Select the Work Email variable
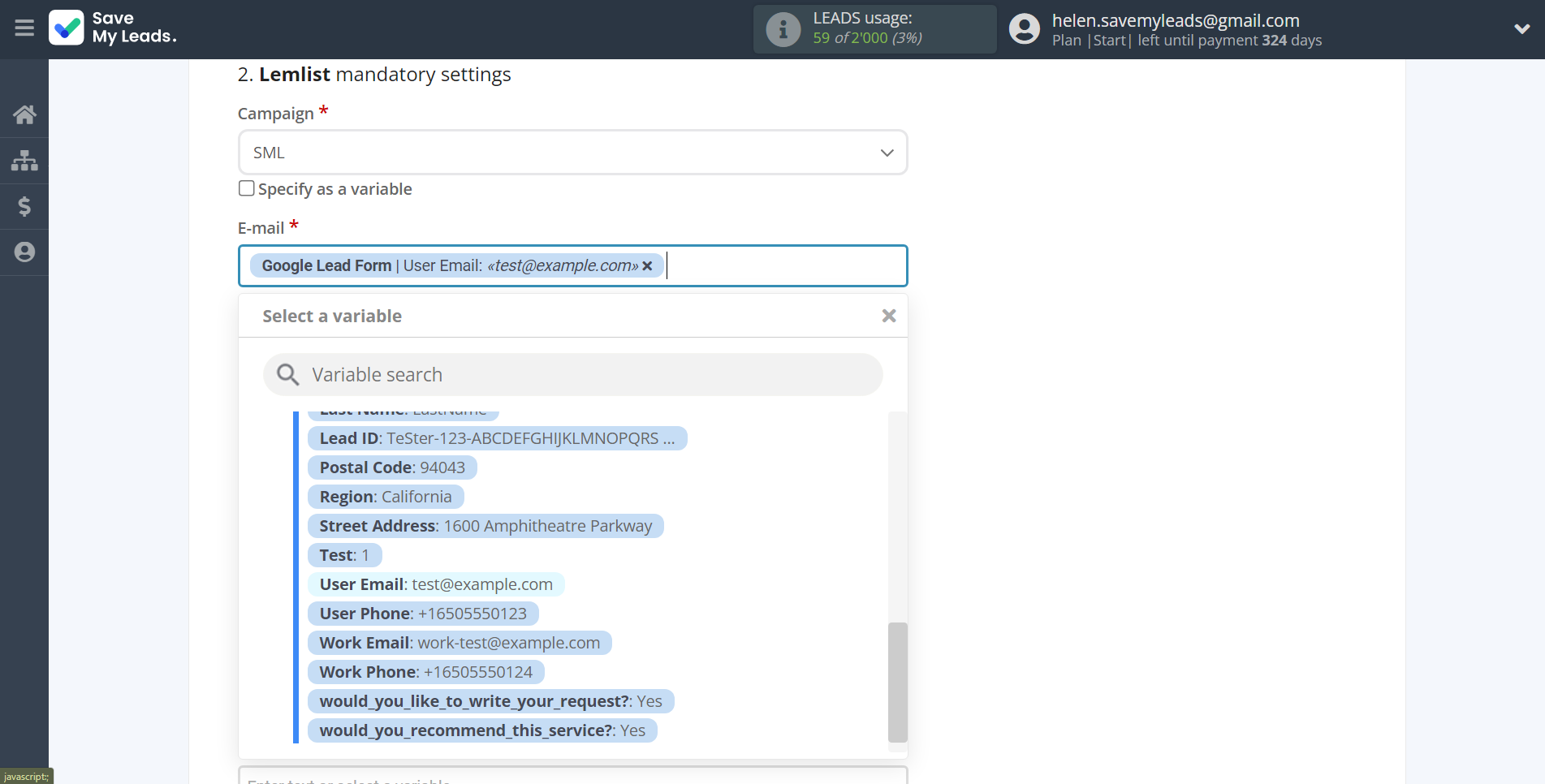 [x=460, y=643]
